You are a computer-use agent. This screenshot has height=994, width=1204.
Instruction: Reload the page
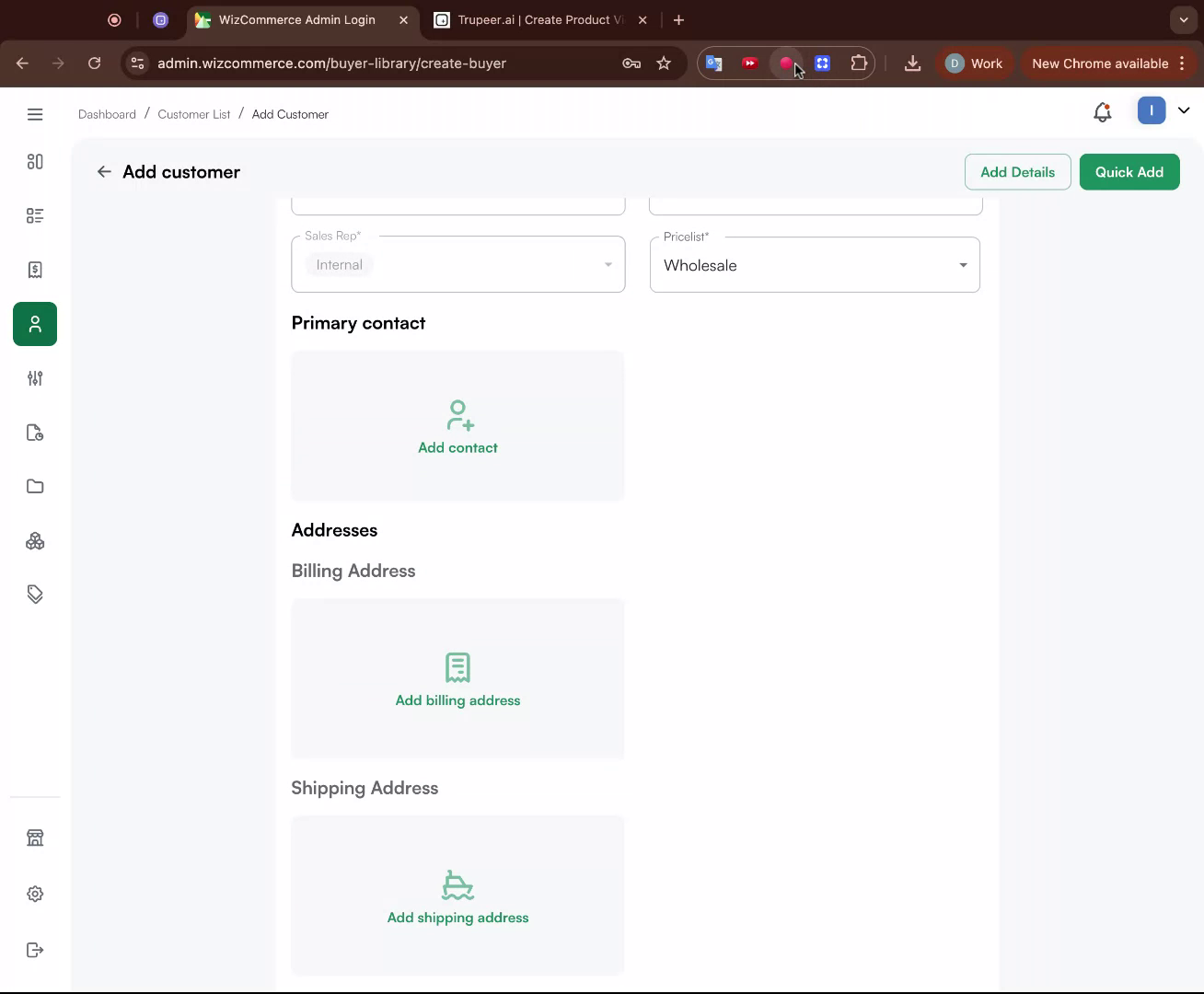[x=94, y=64]
